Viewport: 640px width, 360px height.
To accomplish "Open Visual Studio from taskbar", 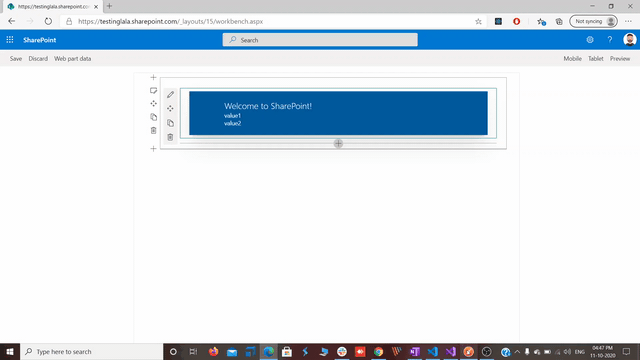I will pos(451,351).
